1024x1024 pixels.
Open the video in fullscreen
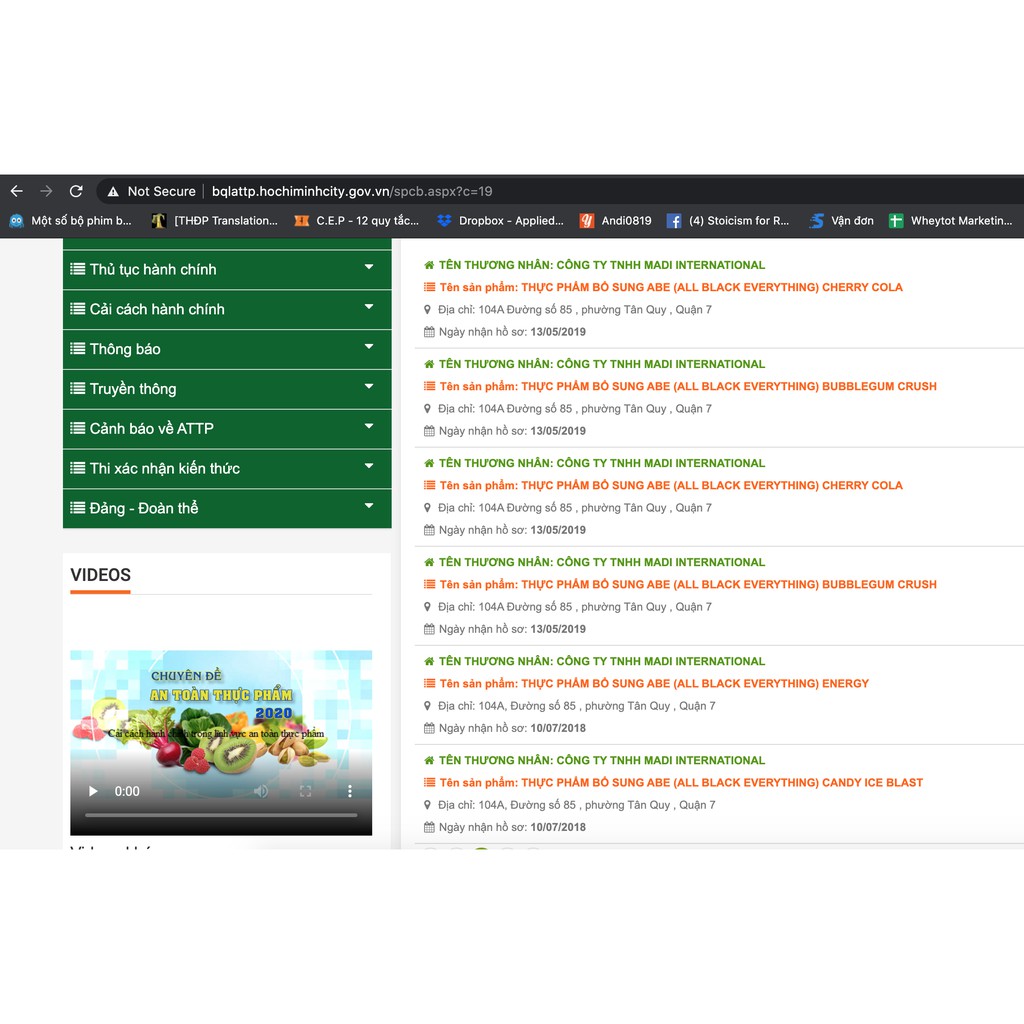click(306, 792)
